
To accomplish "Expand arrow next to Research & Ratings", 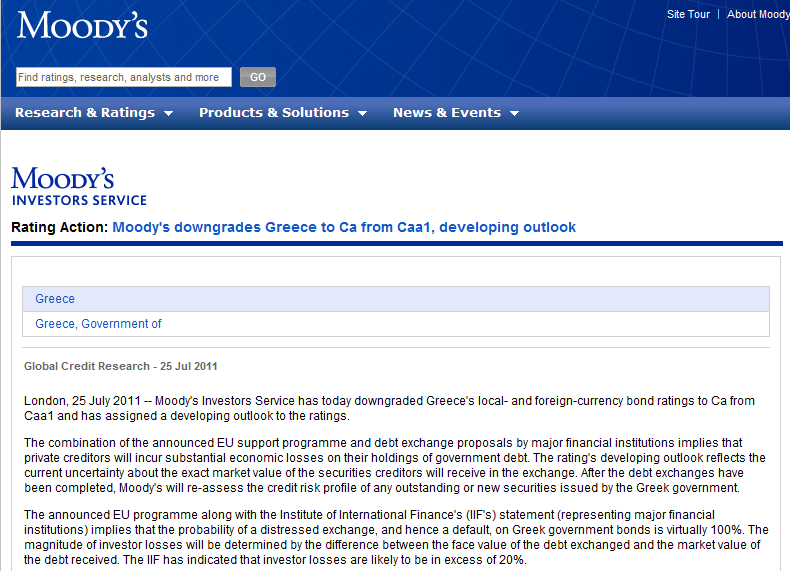I will pyautogui.click(x=168, y=114).
